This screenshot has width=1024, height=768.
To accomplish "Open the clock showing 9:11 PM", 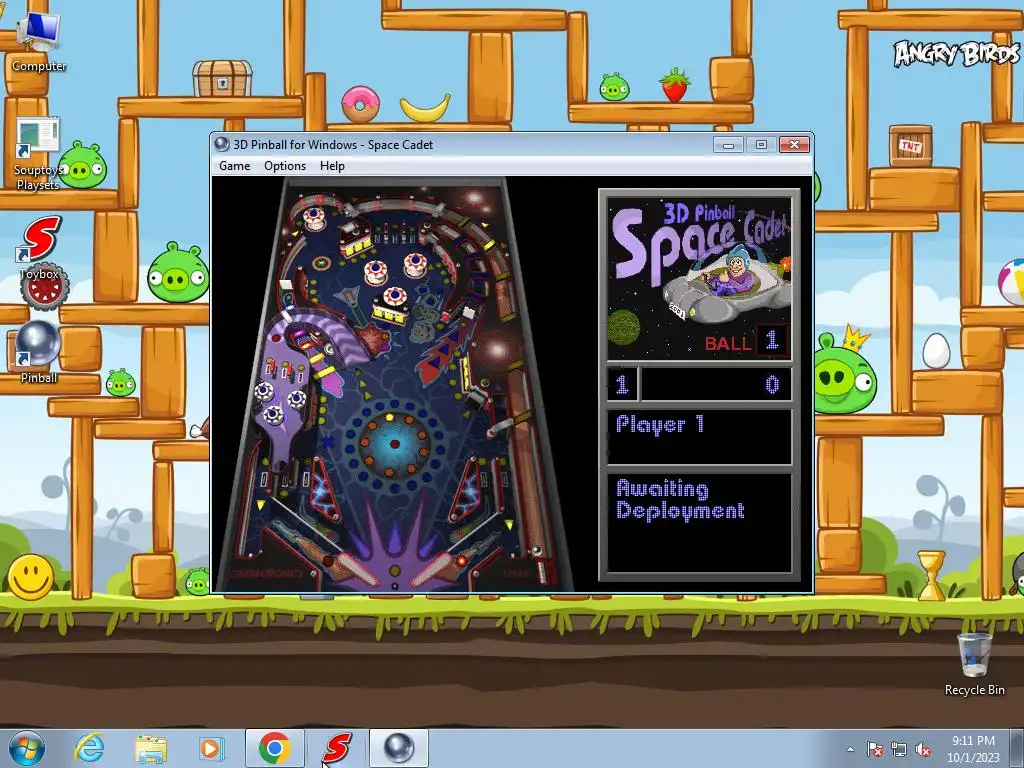I will pyautogui.click(x=973, y=748).
